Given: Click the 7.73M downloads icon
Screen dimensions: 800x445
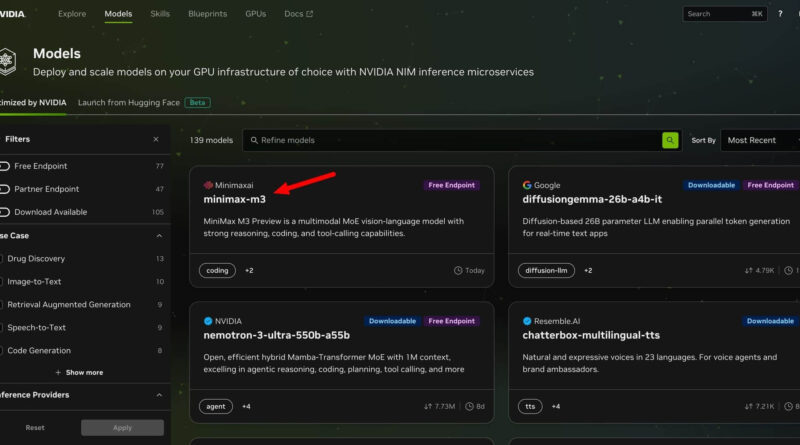Looking at the screenshot, I should [428, 406].
